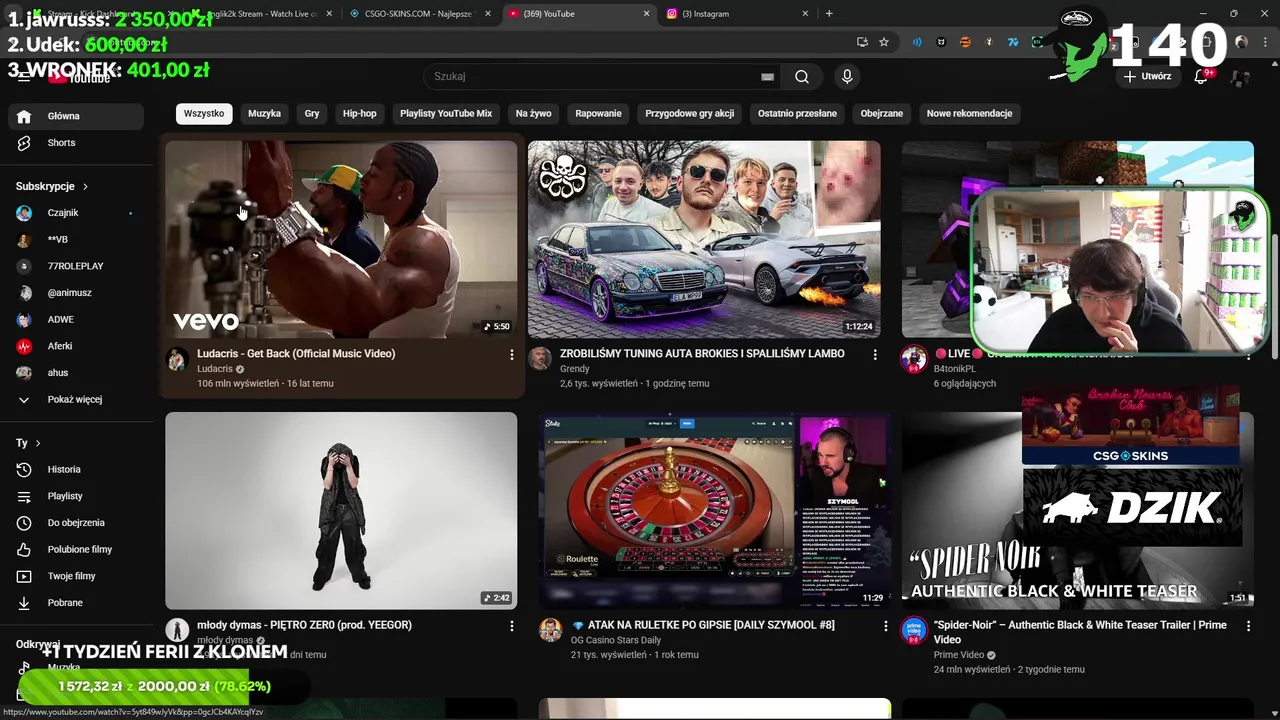Select the Wszystko filter chip
Viewport: 1280px width, 720px height.
(x=204, y=114)
